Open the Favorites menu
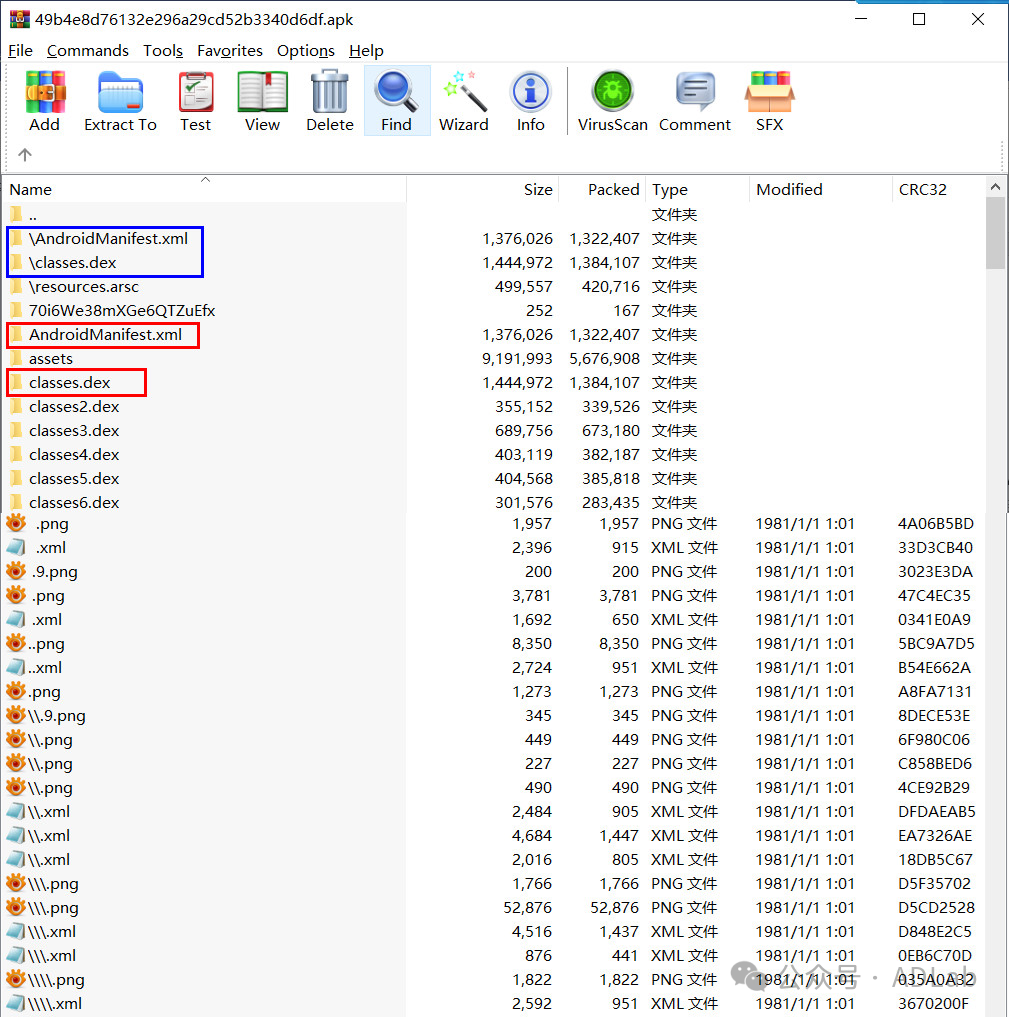The height and width of the screenshot is (1017, 1009). point(229,51)
